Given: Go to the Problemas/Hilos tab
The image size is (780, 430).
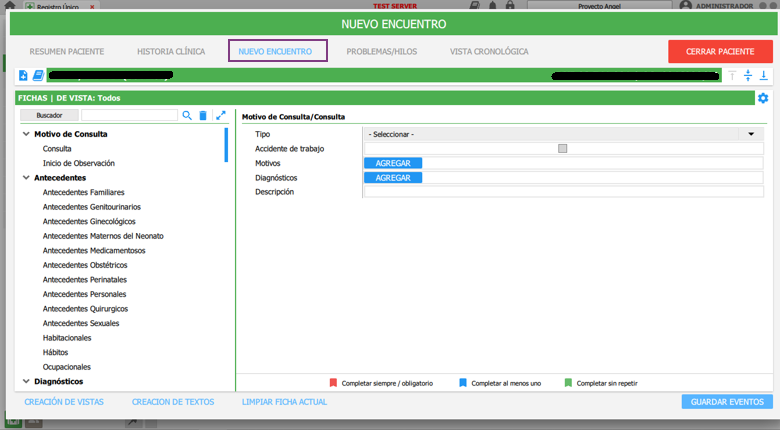Looking at the screenshot, I should 382,51.
